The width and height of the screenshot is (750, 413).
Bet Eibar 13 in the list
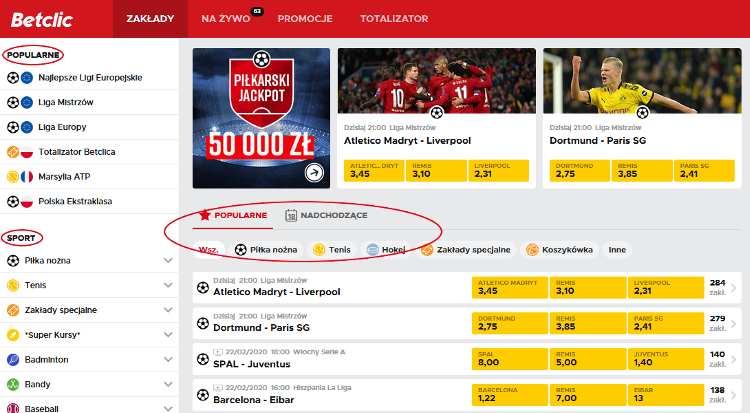[x=666, y=395]
